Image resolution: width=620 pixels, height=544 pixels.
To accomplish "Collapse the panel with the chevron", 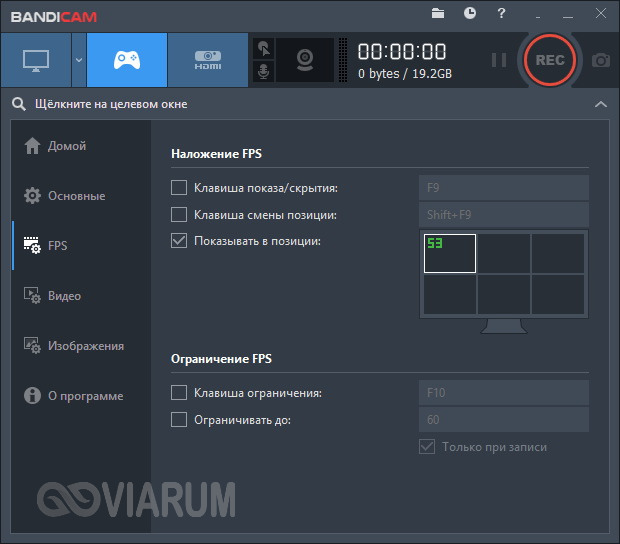I will pos(601,104).
